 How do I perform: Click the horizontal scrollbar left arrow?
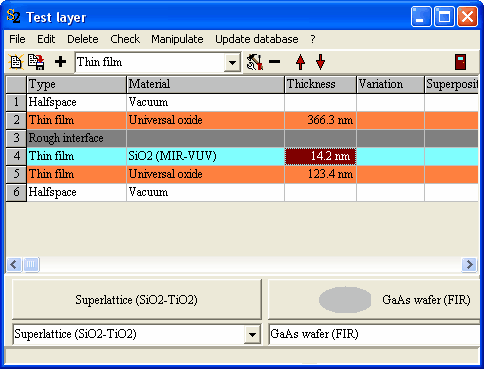[14, 265]
